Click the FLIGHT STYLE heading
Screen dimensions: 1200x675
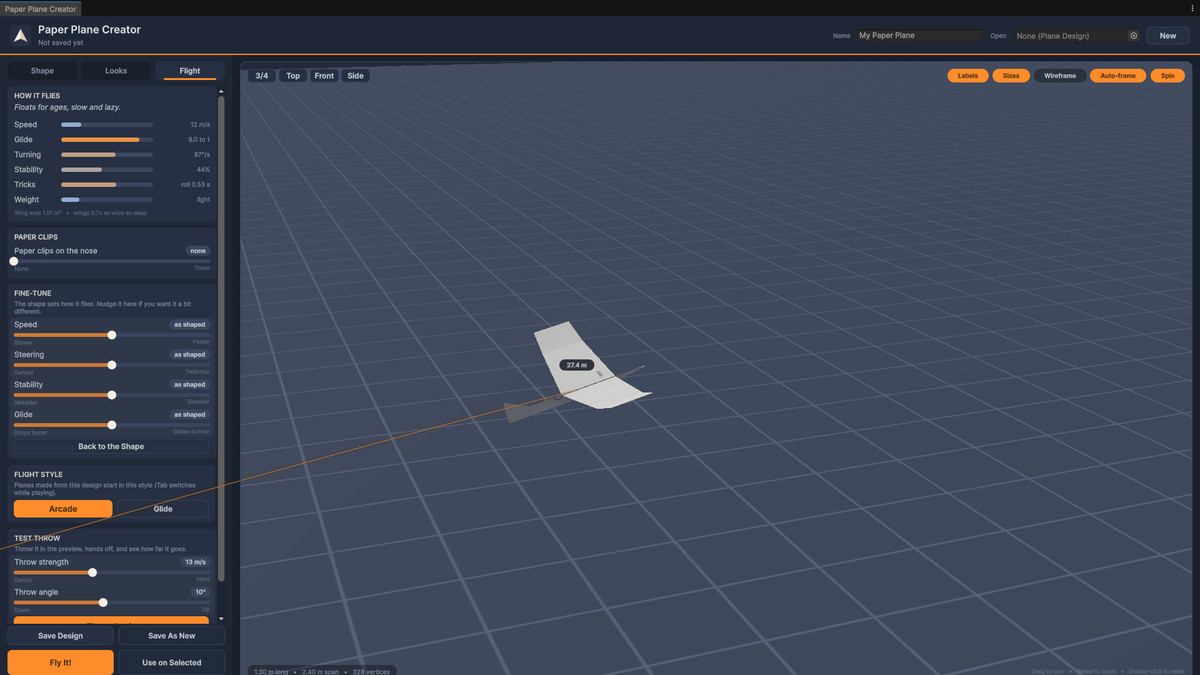[38, 475]
